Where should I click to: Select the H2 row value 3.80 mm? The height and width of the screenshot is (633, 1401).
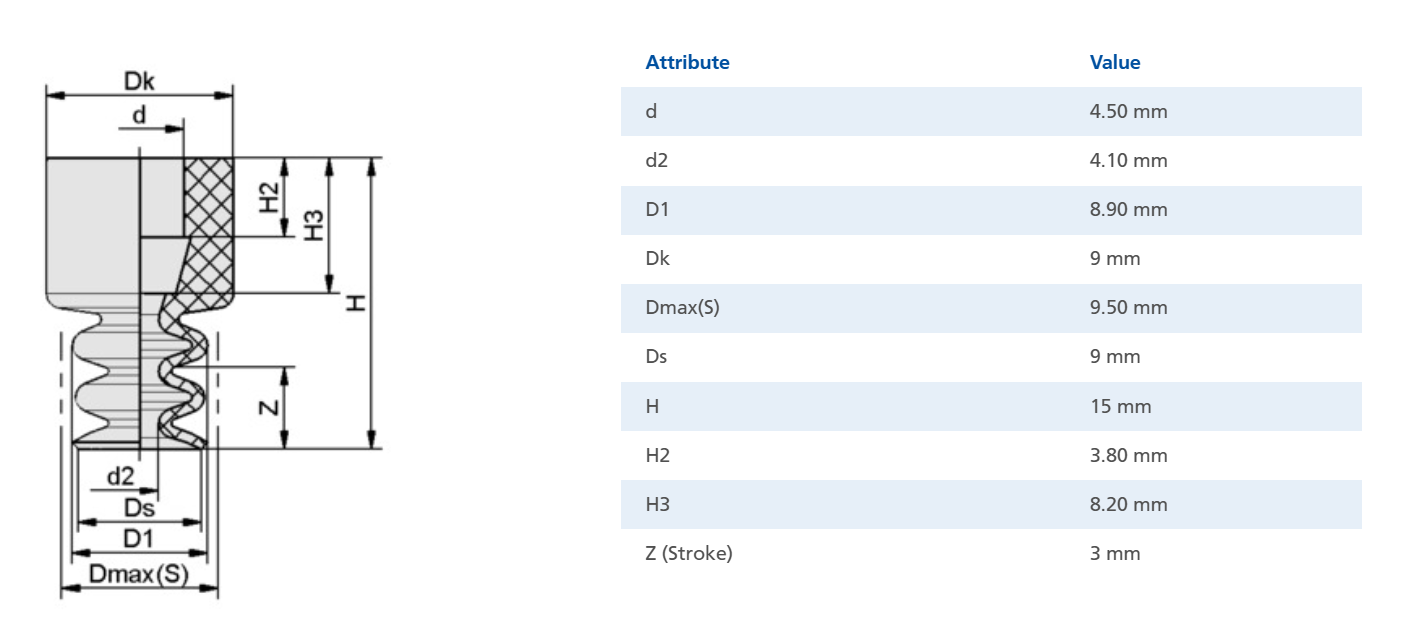1128,455
